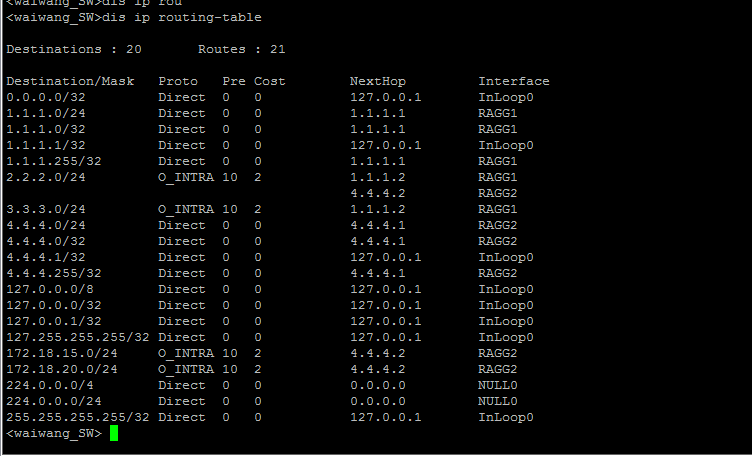The height and width of the screenshot is (456, 752).
Task: Click the 2.2.2.0/24 route destination
Action: point(46,177)
